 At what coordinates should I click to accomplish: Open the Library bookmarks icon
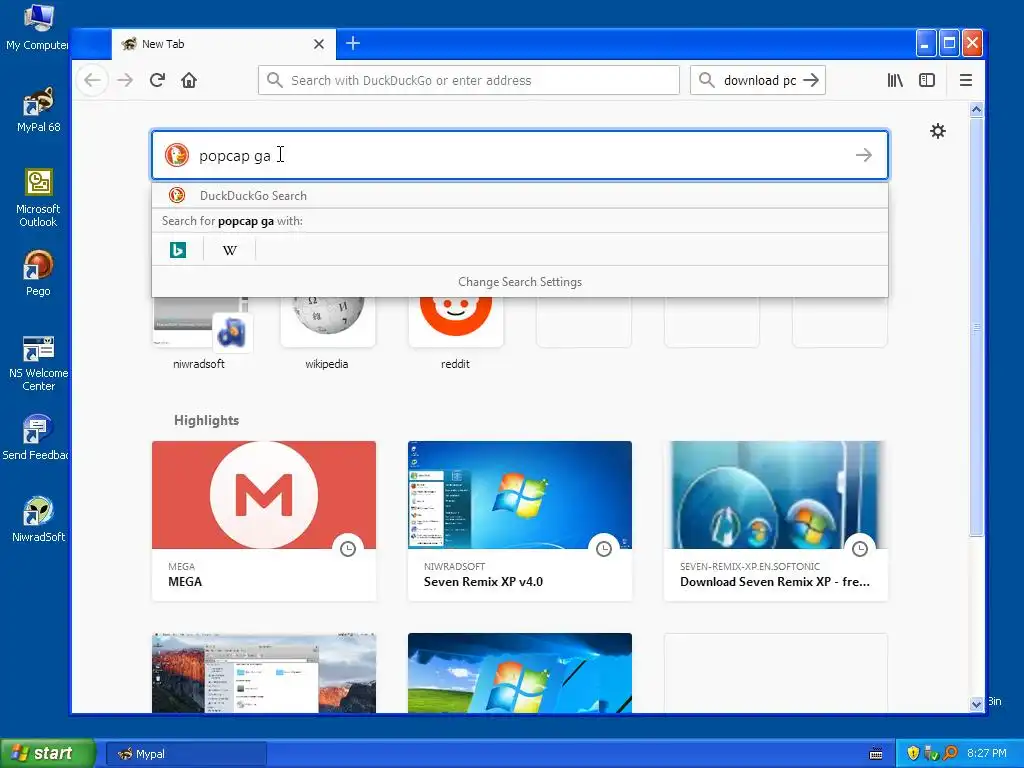[895, 80]
